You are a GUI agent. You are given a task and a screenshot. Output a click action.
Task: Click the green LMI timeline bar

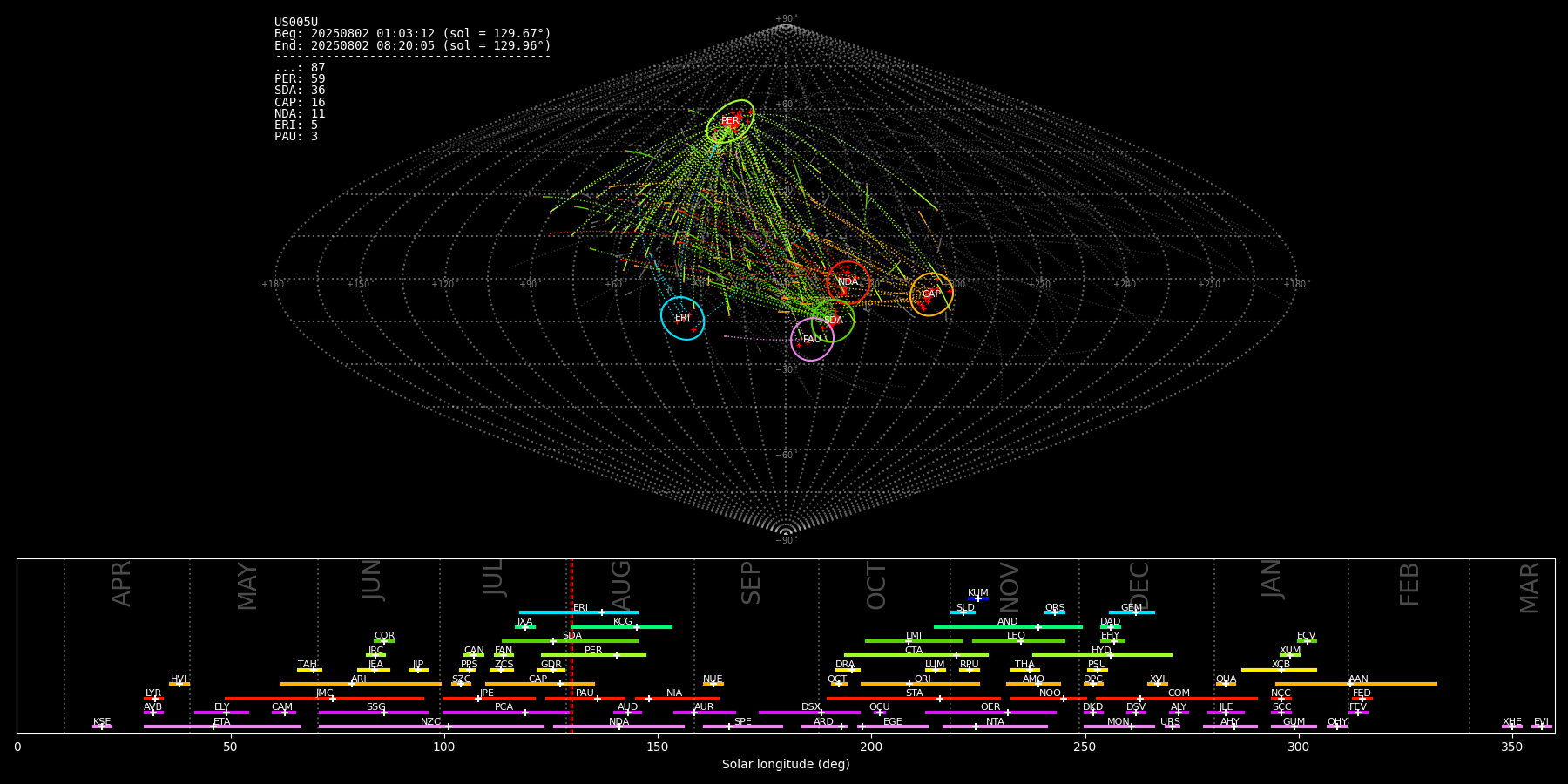[914, 641]
